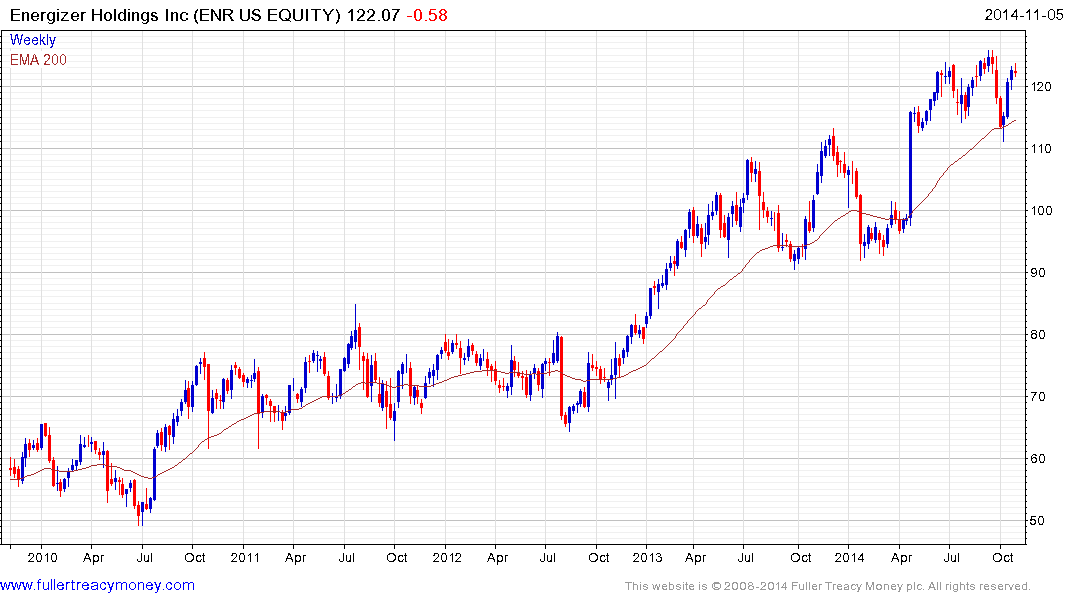Click the 100 price axis label
1075x600 pixels.
(x=1041, y=211)
